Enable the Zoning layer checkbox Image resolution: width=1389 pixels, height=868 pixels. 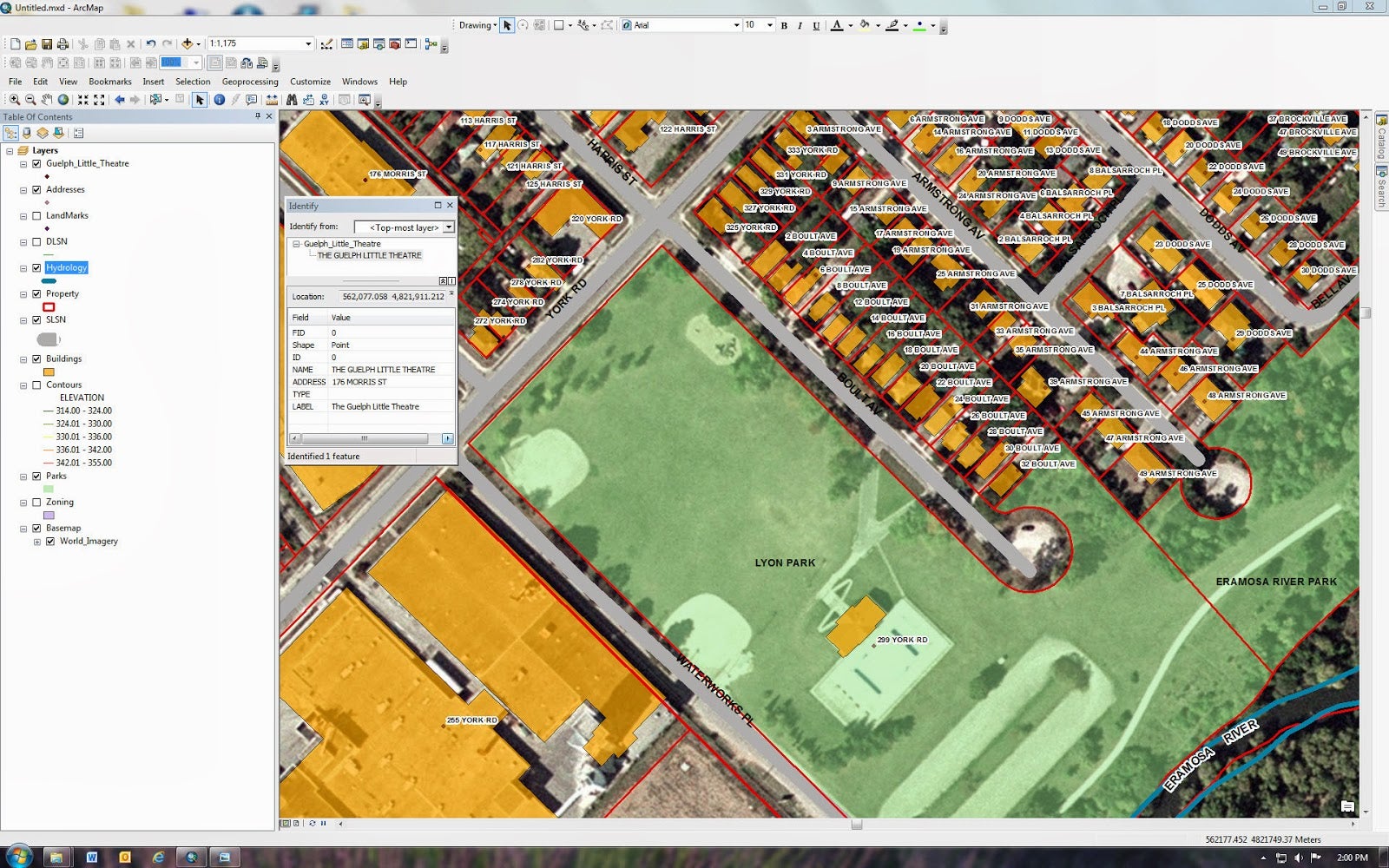coord(36,502)
